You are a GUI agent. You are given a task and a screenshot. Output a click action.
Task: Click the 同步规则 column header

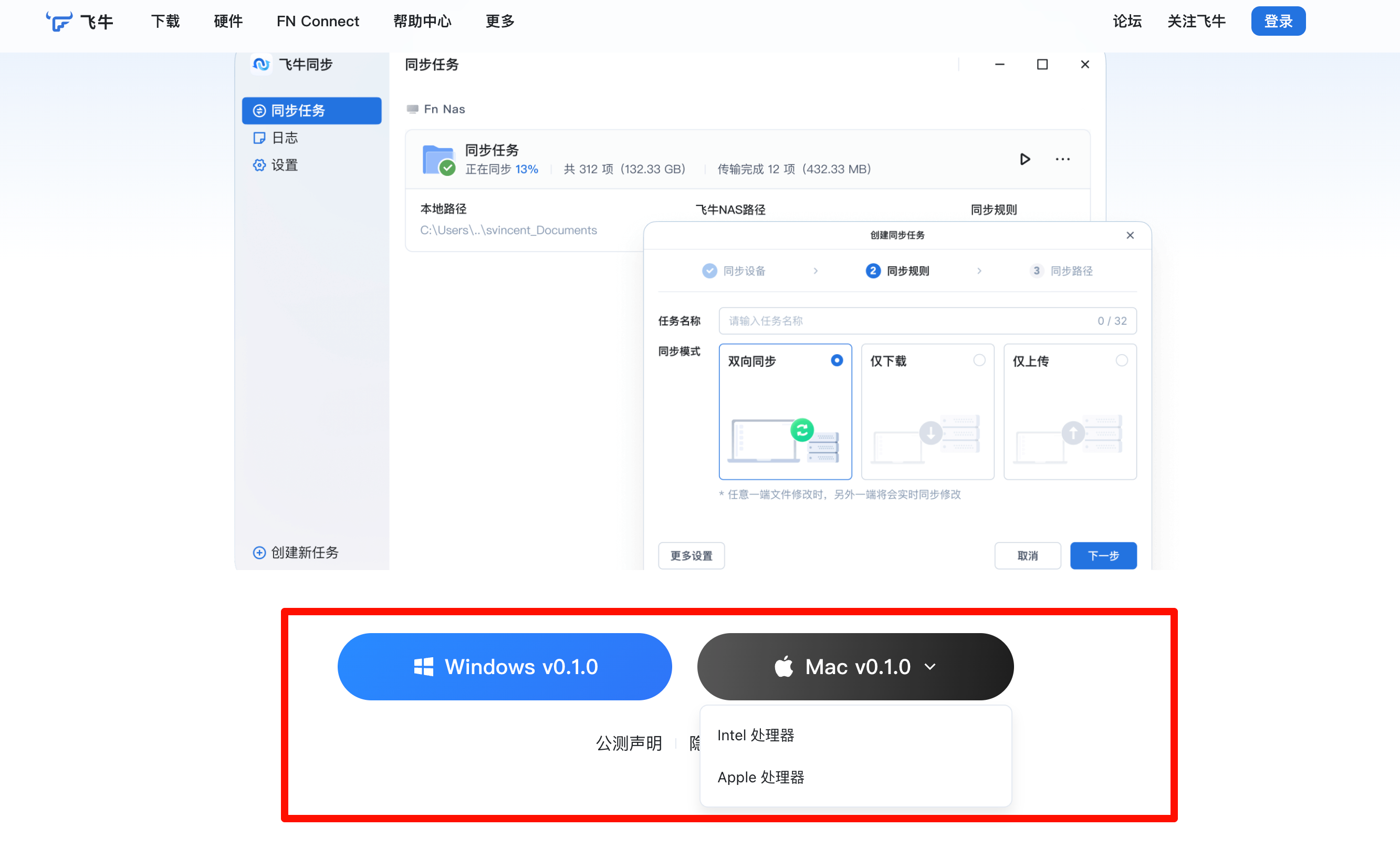click(x=994, y=210)
